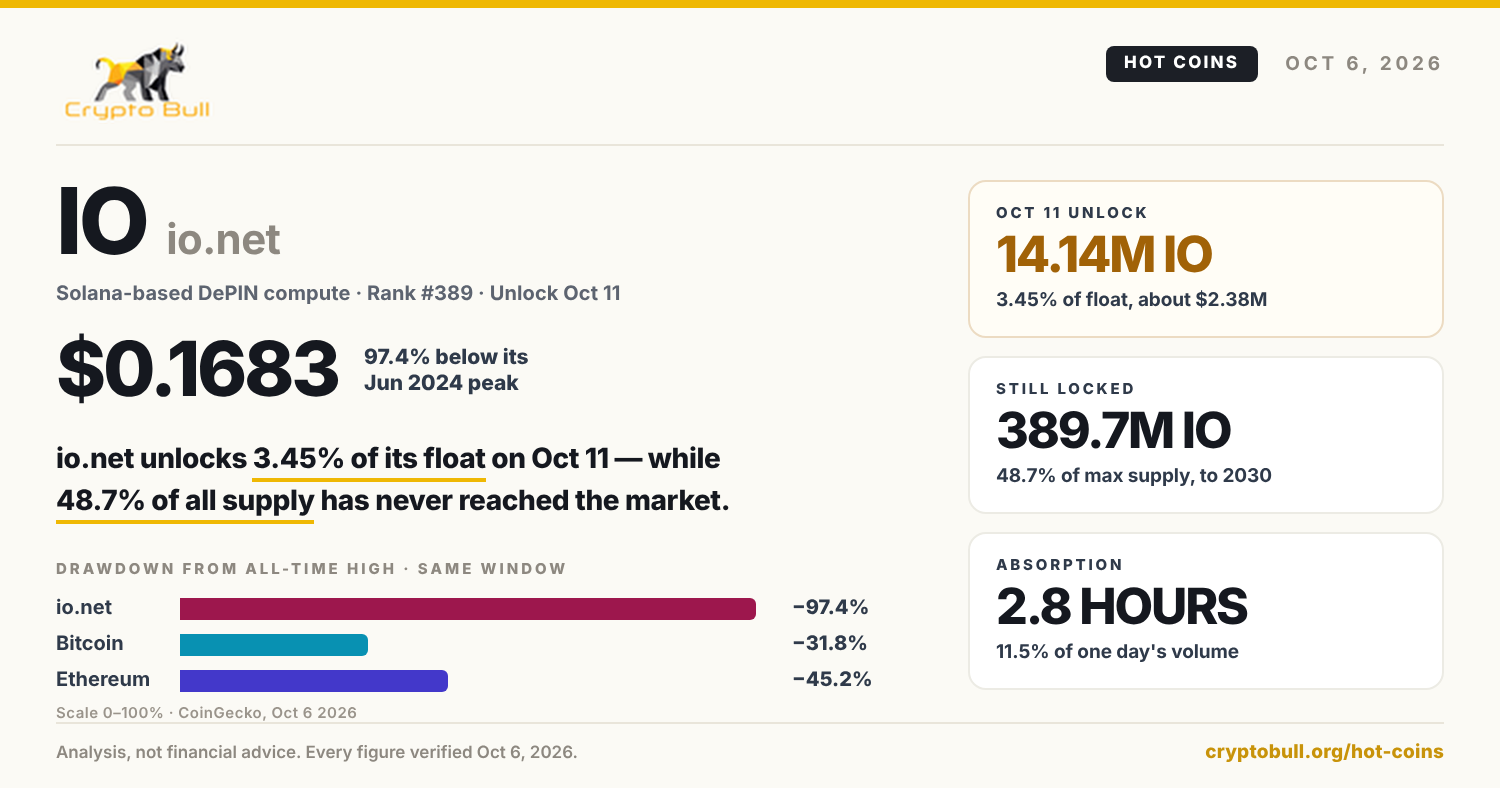Viewport: 1500px width, 788px height.
Task: Click "3.45% of float, about $2.38M"
Action: 1132,299
